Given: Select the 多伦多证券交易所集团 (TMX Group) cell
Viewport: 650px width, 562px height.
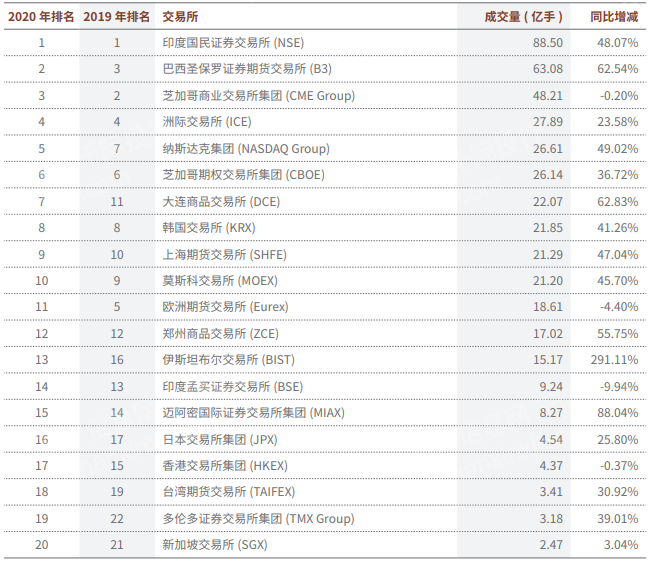Looking at the screenshot, I should pyautogui.click(x=257, y=519).
